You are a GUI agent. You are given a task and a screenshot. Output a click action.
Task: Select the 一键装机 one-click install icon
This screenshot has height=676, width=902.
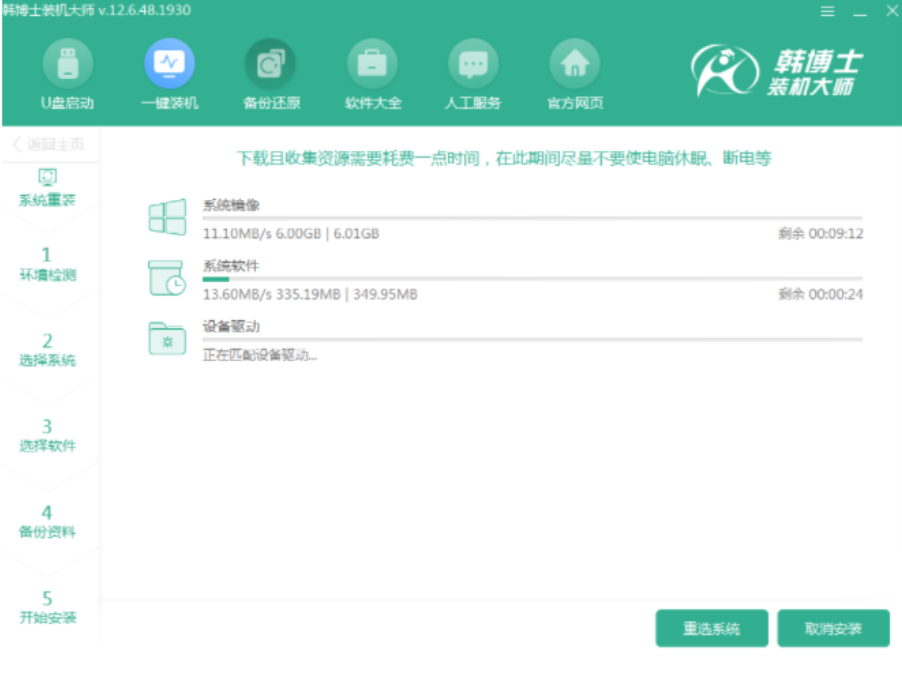[169, 65]
